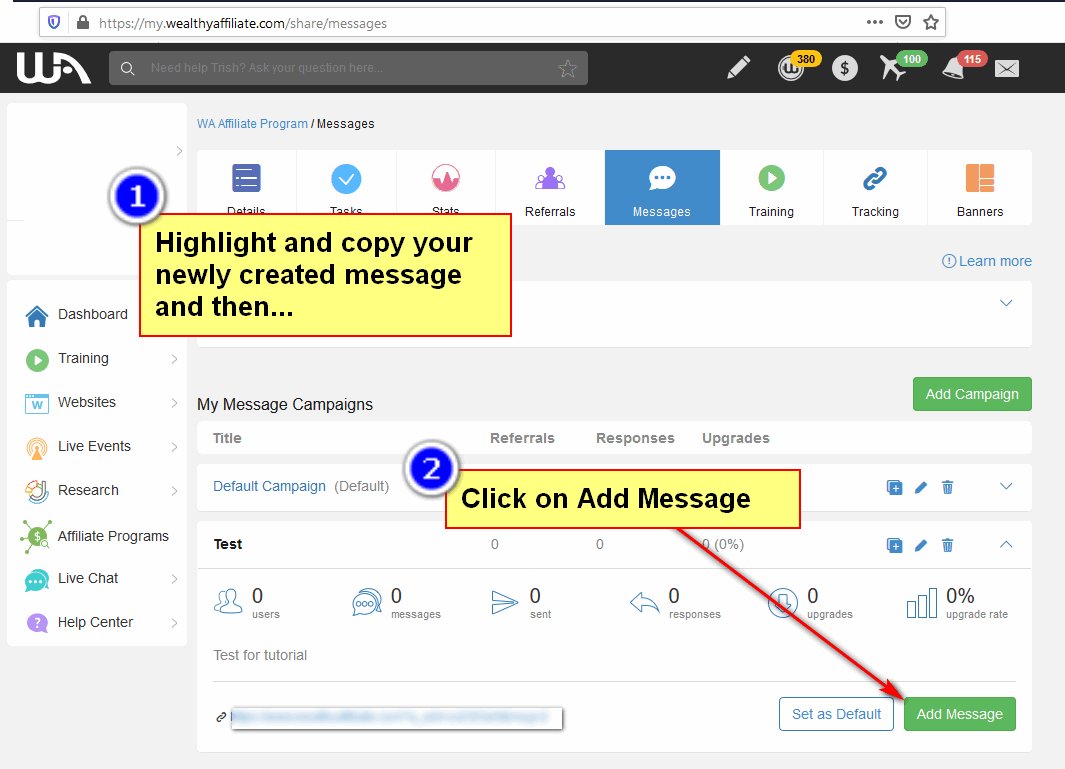
Task: Expand the Default Campaign row chevron
Action: [1005, 487]
